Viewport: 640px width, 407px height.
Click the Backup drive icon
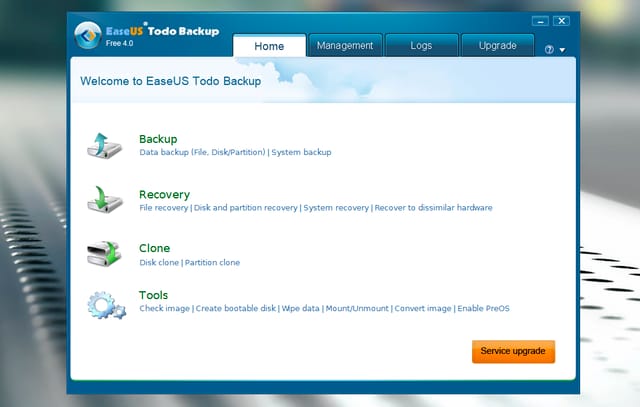[104, 146]
